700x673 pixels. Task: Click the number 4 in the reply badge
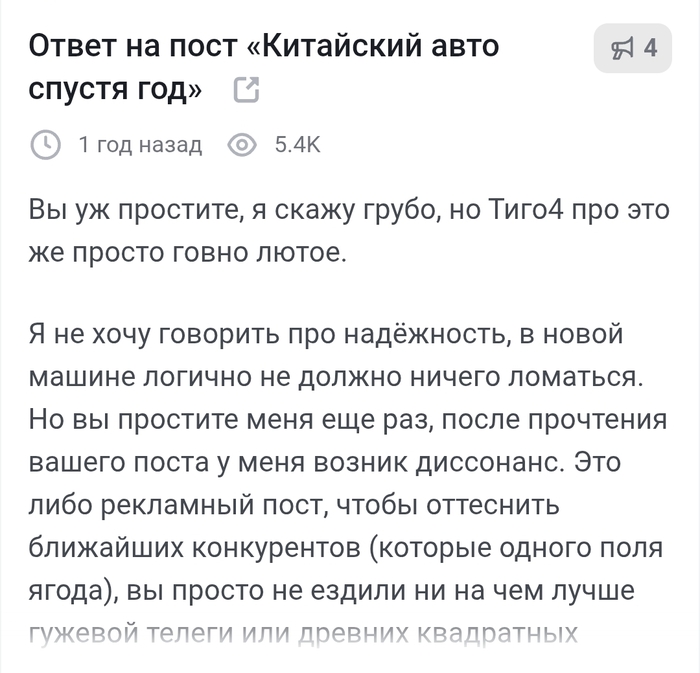coord(650,48)
